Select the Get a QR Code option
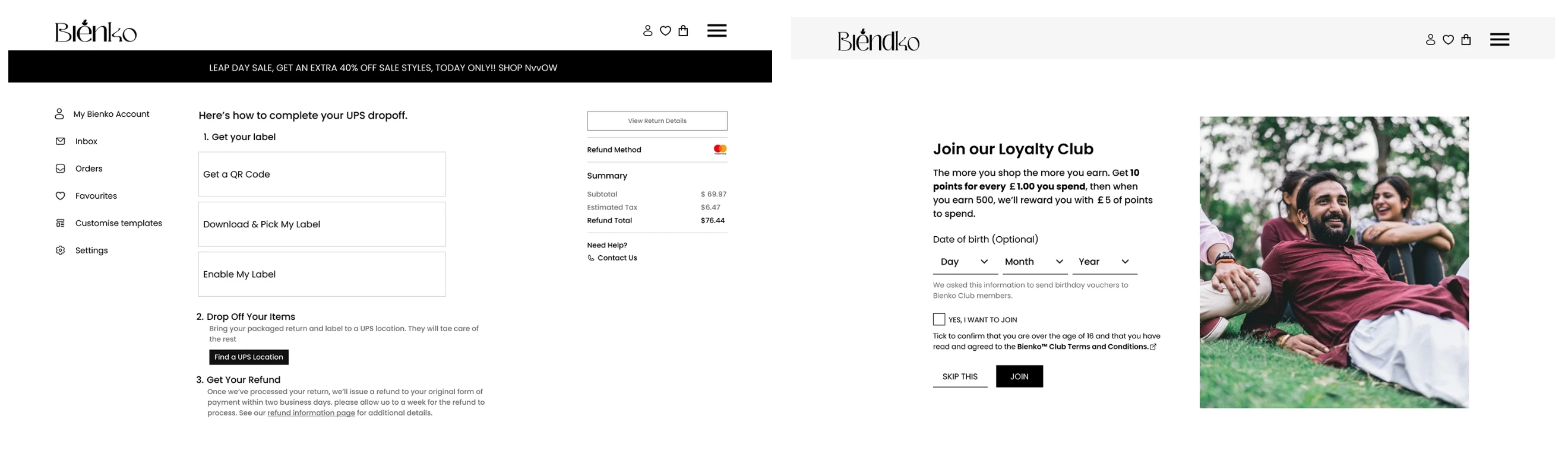Viewport: 1568px width, 476px height. 321,174
